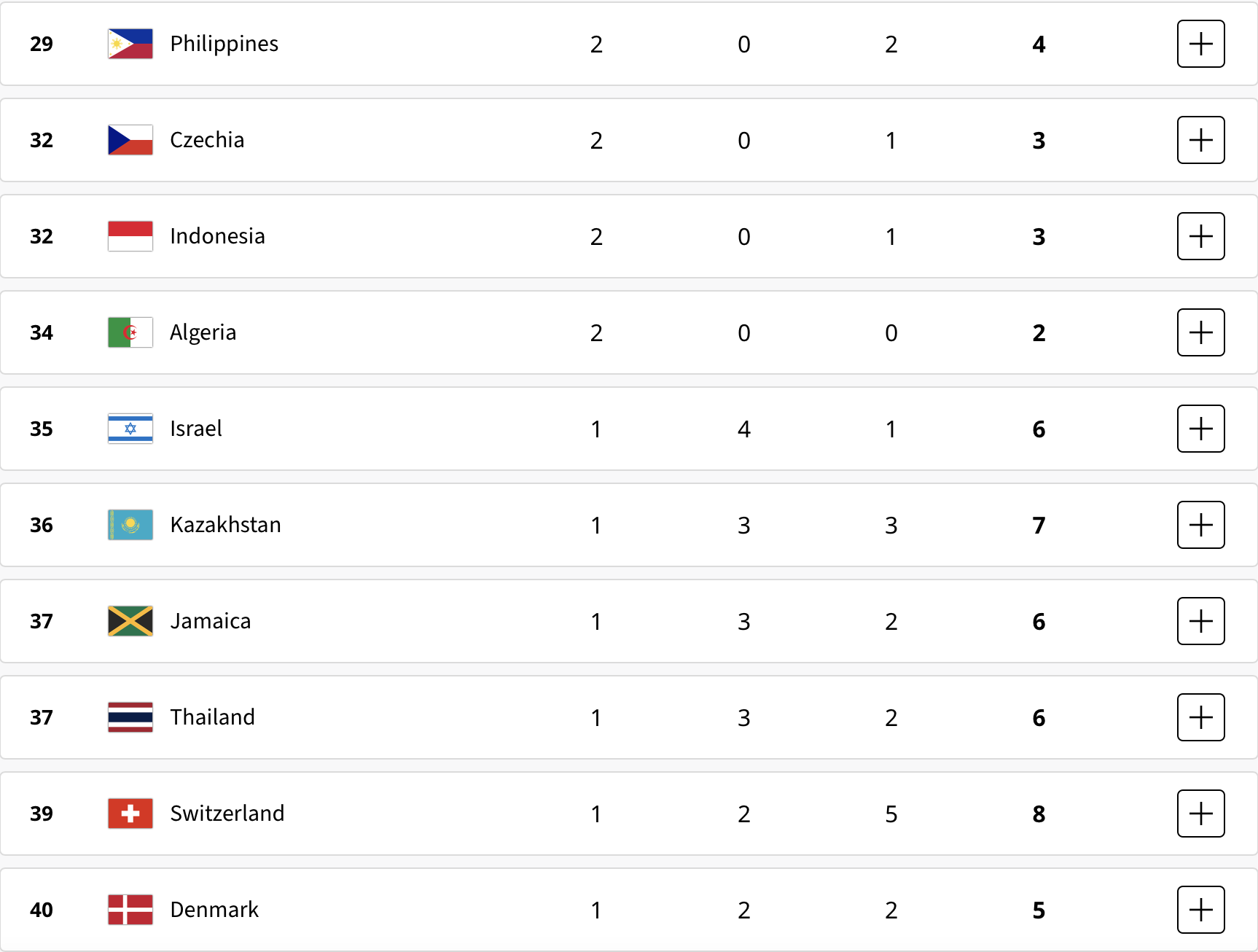Show Israel medal details

point(1200,429)
